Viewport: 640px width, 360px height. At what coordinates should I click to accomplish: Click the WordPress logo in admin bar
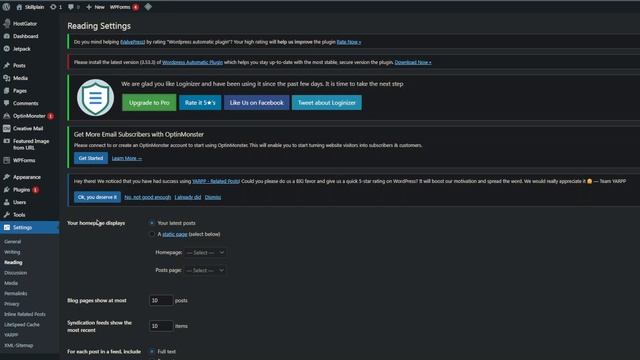pos(6,7)
